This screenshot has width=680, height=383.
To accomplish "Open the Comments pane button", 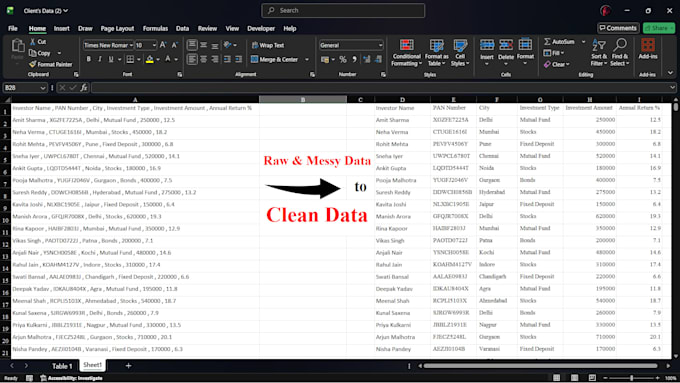I will (x=618, y=28).
